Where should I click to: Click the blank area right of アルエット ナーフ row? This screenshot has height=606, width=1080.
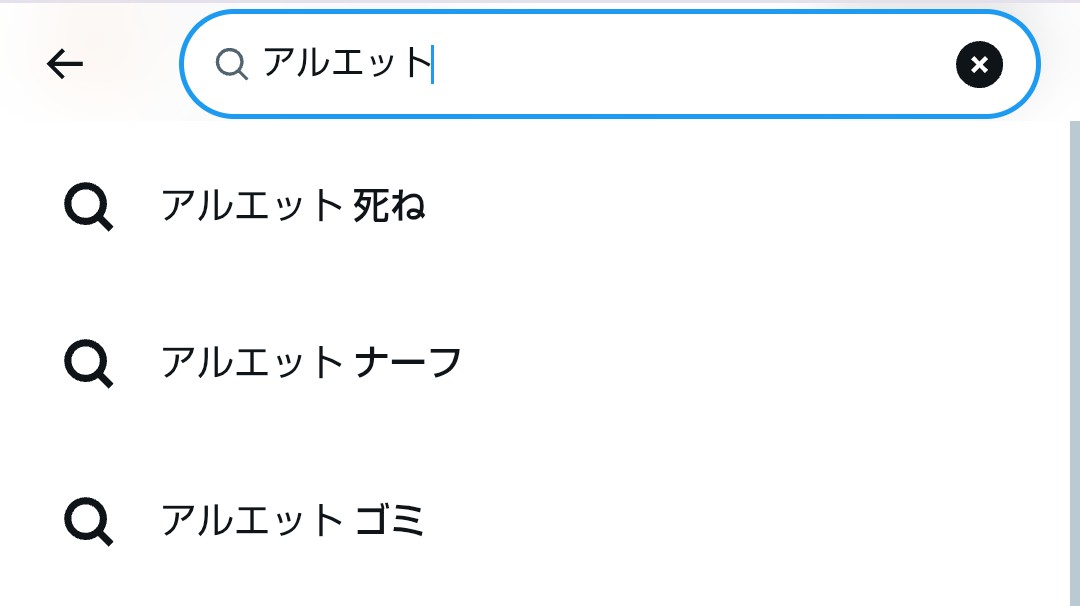pyautogui.click(x=758, y=364)
